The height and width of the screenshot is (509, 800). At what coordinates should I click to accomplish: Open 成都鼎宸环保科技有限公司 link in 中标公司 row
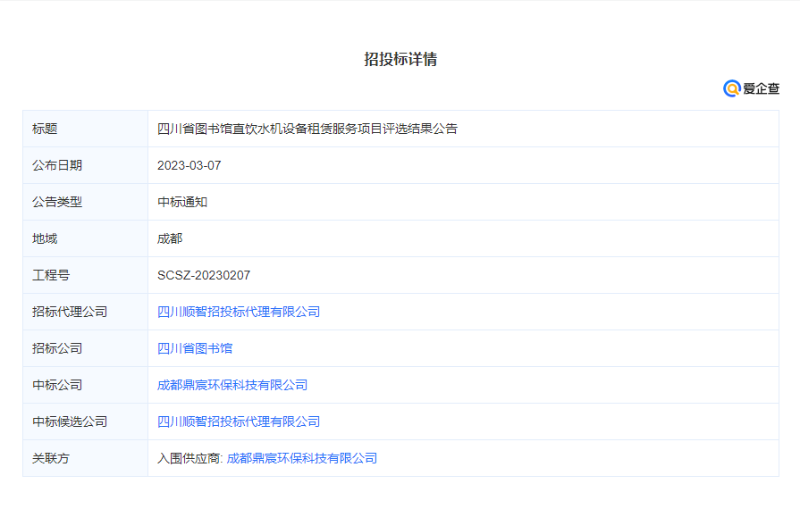[x=232, y=385]
